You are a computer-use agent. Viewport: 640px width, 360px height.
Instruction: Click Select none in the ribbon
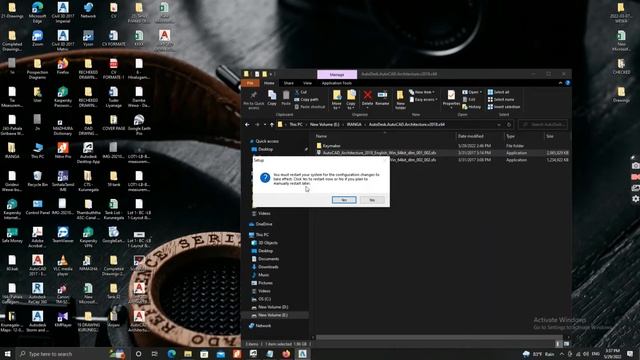(x=501, y=100)
